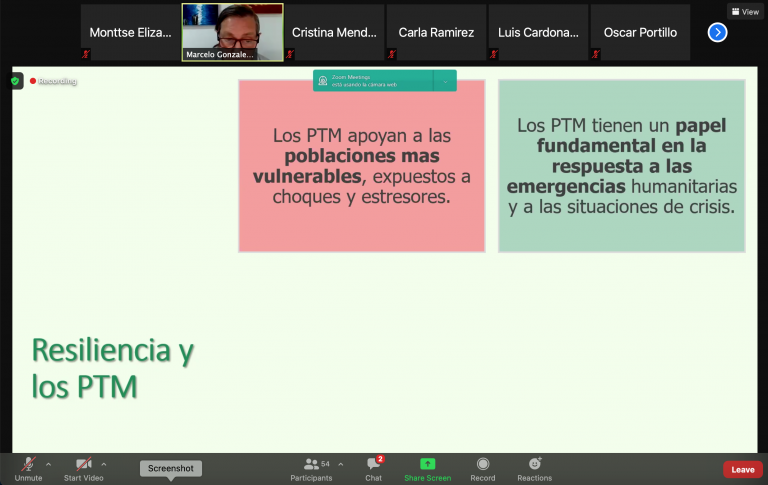Viewport: 768px width, 485px height.
Task: Expand the arrow next to Participants
Action: point(340,464)
